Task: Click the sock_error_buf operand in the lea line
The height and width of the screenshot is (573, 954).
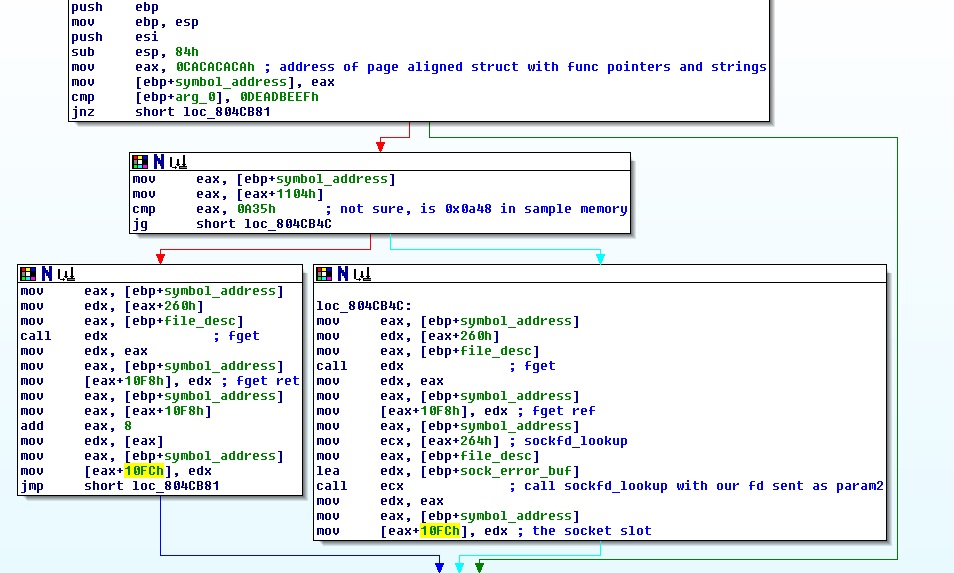Action: (x=515, y=471)
